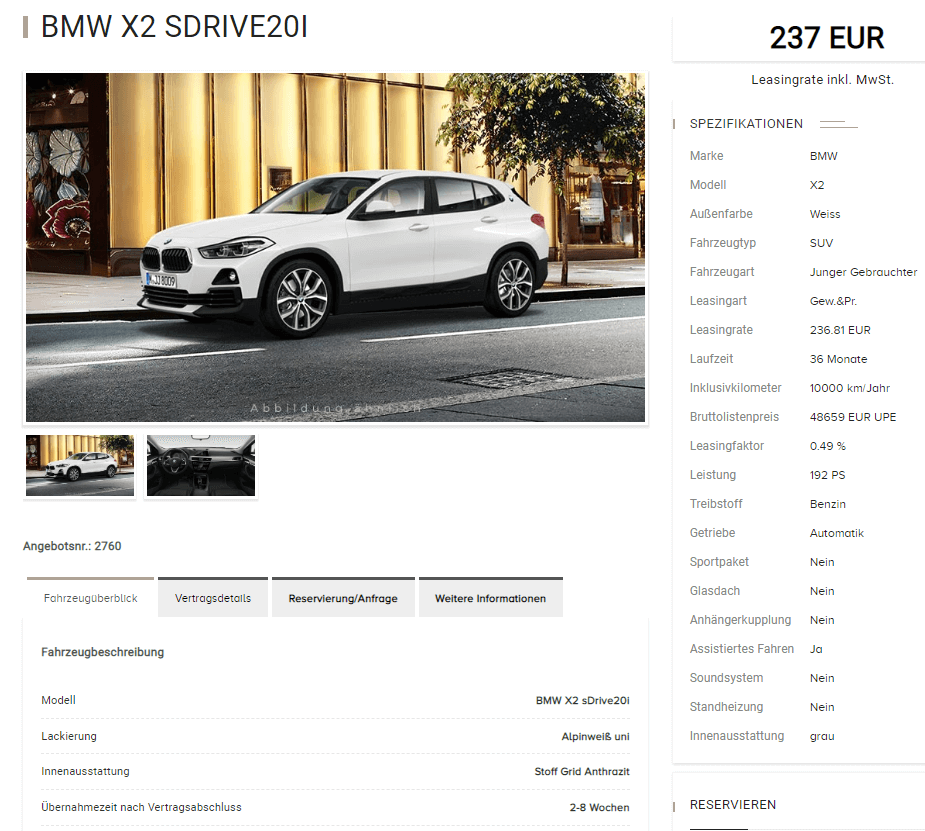
Task: Click the large BMW X2 main photo
Action: click(335, 247)
